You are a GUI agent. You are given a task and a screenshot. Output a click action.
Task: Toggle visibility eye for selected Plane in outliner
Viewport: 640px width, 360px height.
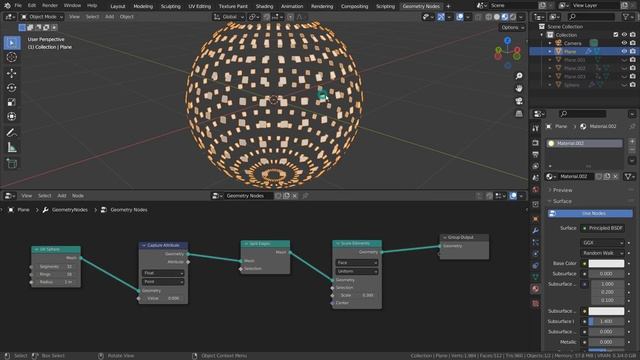(x=624, y=51)
